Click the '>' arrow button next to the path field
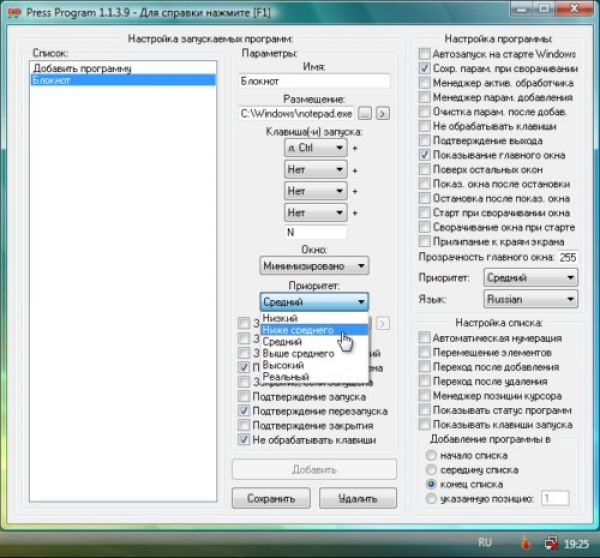Screen dimensions: 600x558 [x=383, y=114]
